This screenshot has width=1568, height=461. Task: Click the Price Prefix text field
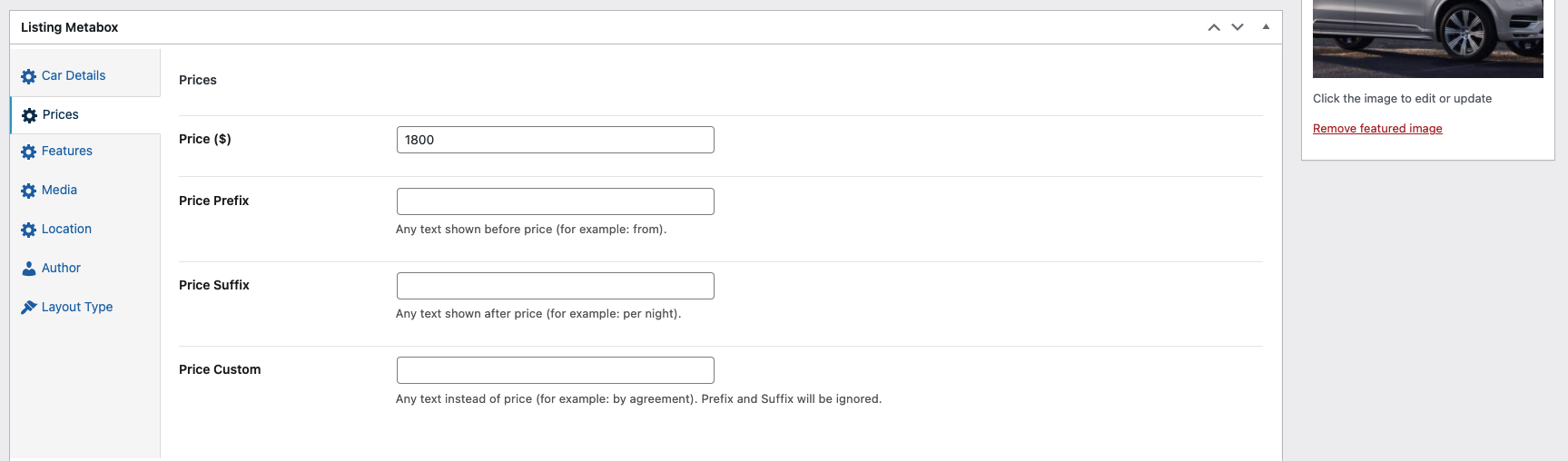(555, 201)
